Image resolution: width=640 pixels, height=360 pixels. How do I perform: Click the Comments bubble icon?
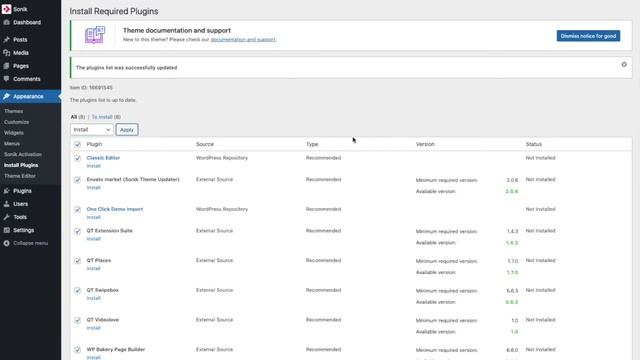(6, 79)
